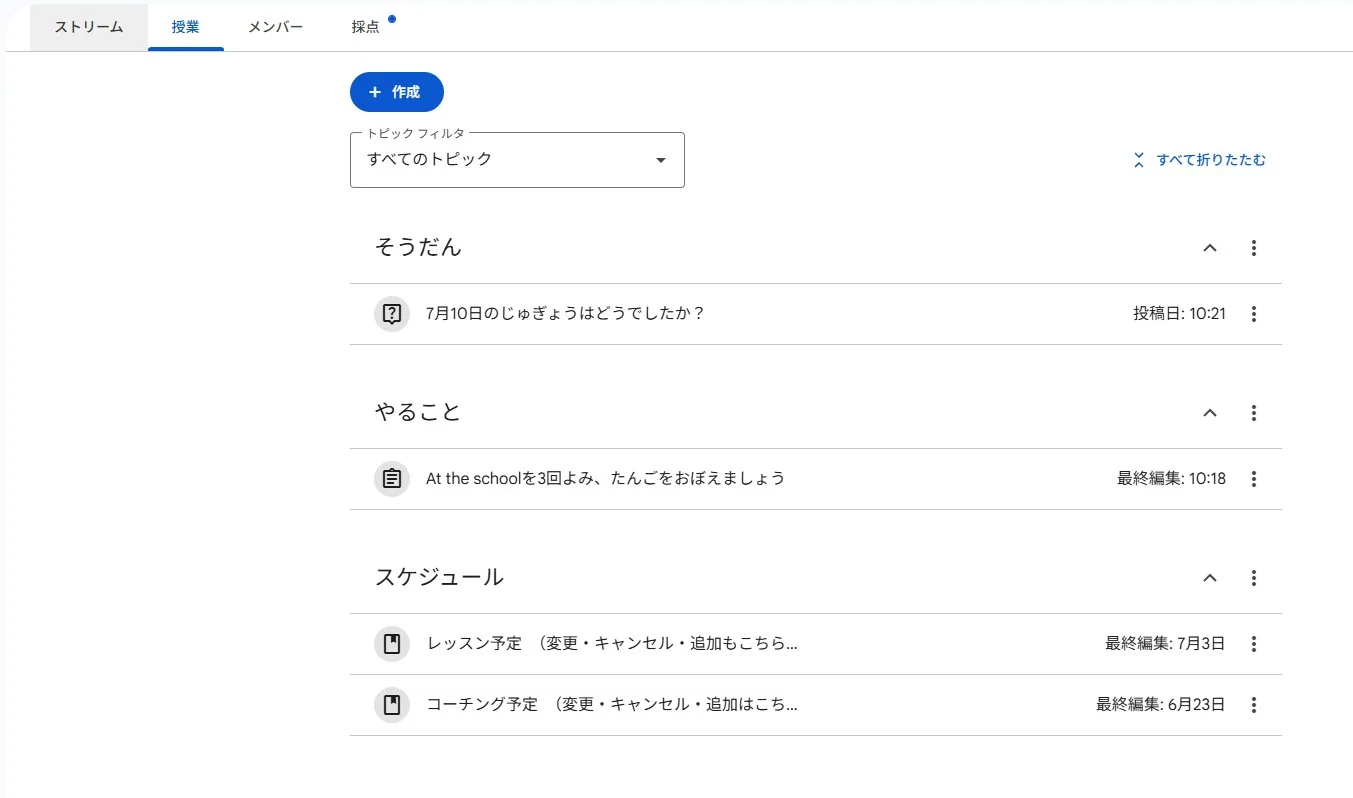Open more options for コーチング予定 material
Image resolution: width=1353 pixels, height=798 pixels.
pyautogui.click(x=1254, y=705)
